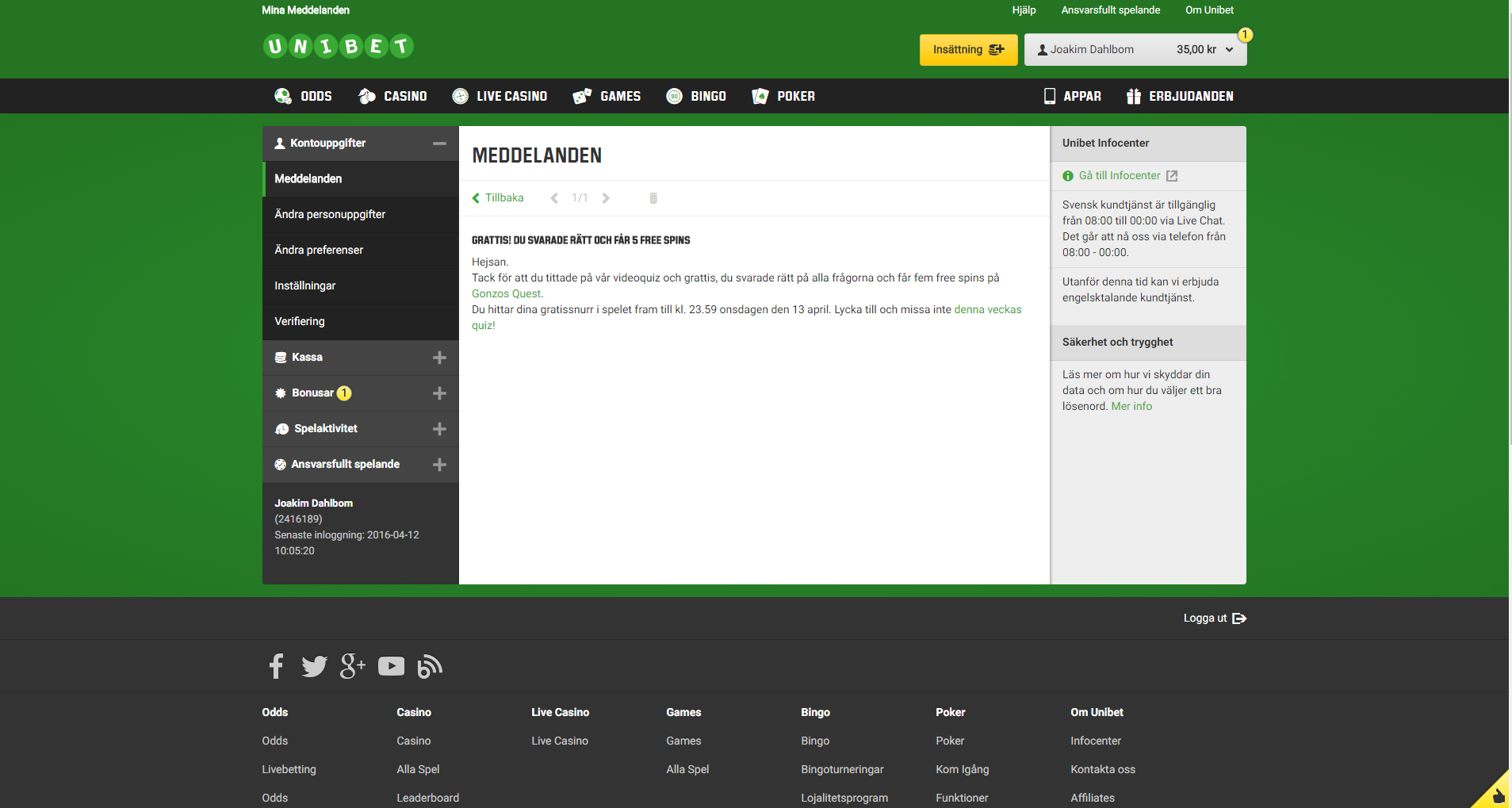Open Ändra personuppgifter
The width and height of the screenshot is (1512, 808).
click(x=361, y=215)
